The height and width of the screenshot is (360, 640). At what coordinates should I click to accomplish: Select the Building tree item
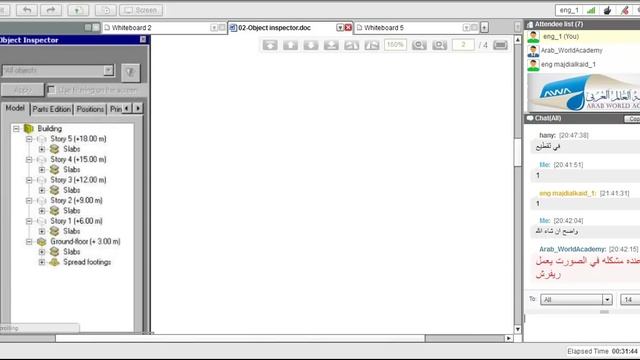(50, 129)
